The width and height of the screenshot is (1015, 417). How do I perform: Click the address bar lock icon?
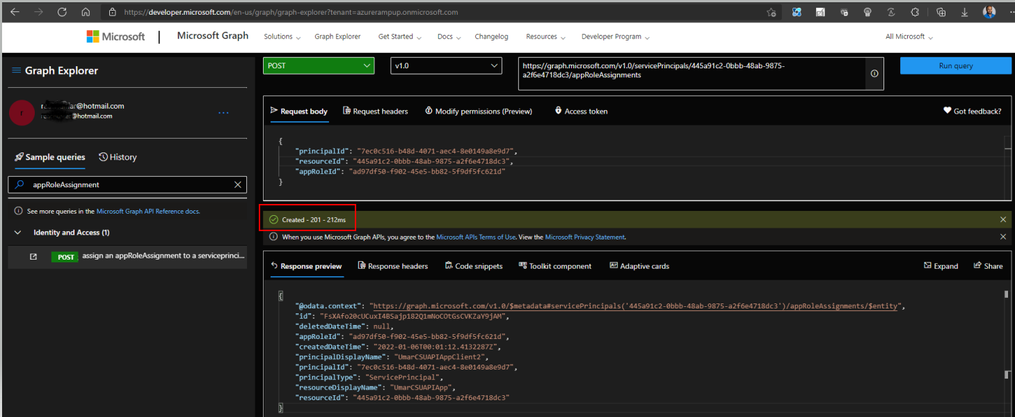tap(113, 12)
